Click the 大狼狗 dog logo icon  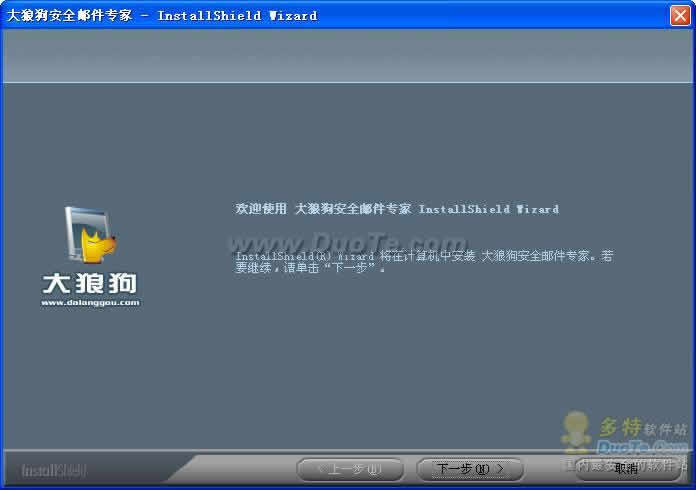[90, 235]
